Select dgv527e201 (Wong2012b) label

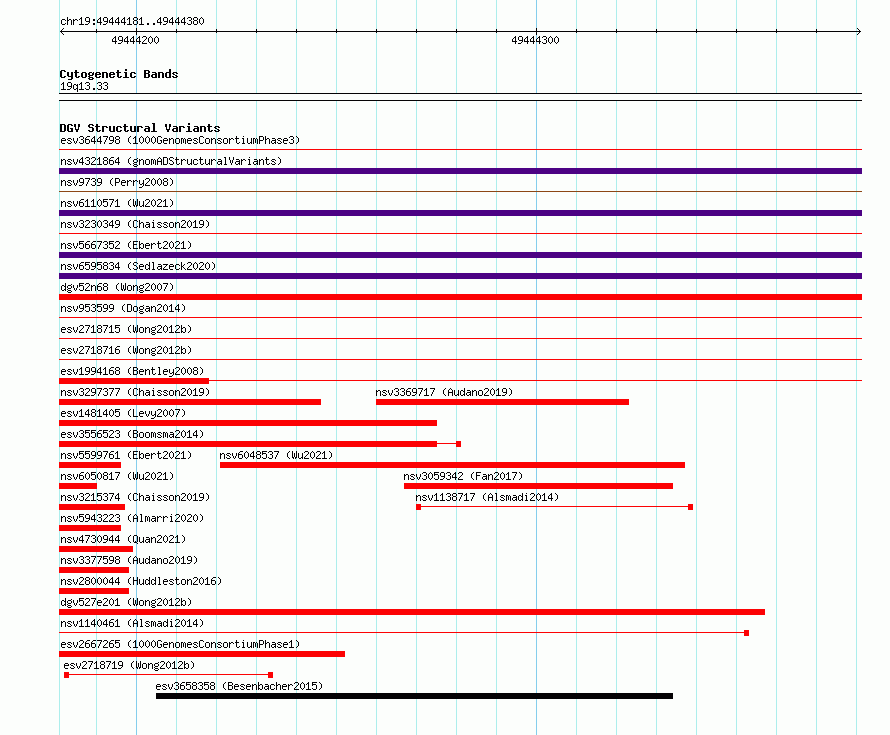[x=126, y=602]
